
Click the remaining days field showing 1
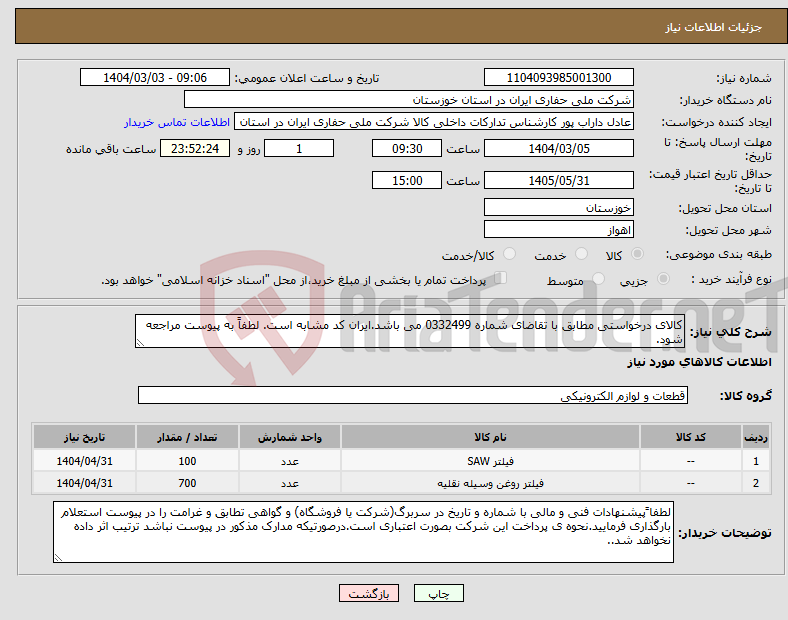pos(299,149)
